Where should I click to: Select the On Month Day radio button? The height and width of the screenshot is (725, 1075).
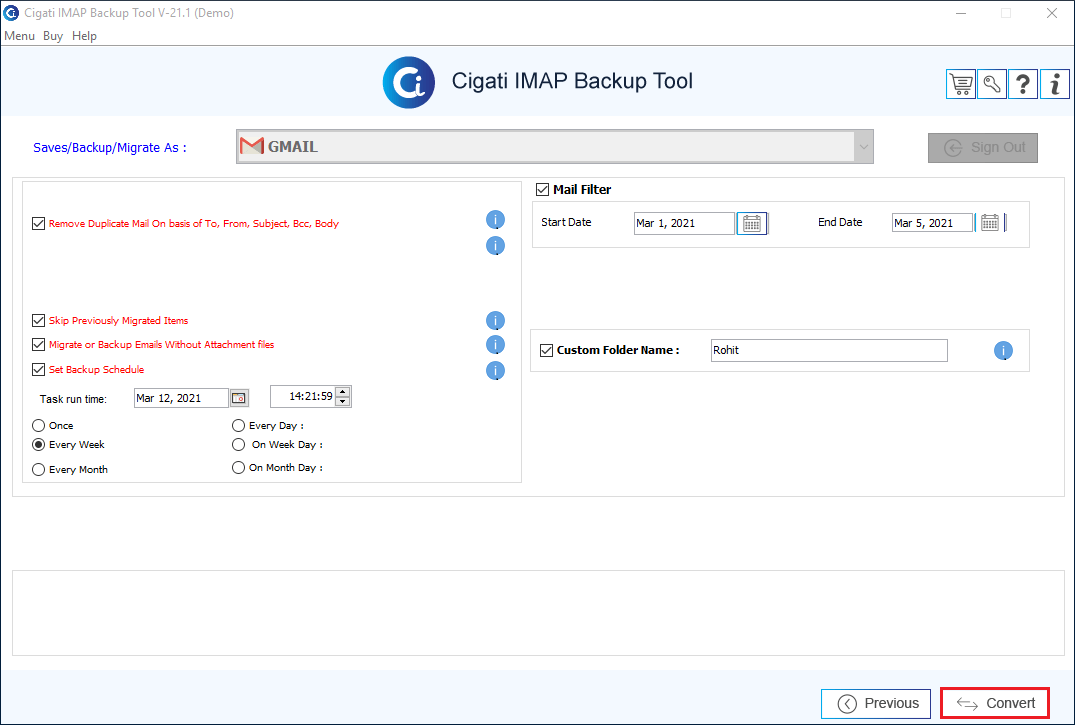(x=239, y=468)
